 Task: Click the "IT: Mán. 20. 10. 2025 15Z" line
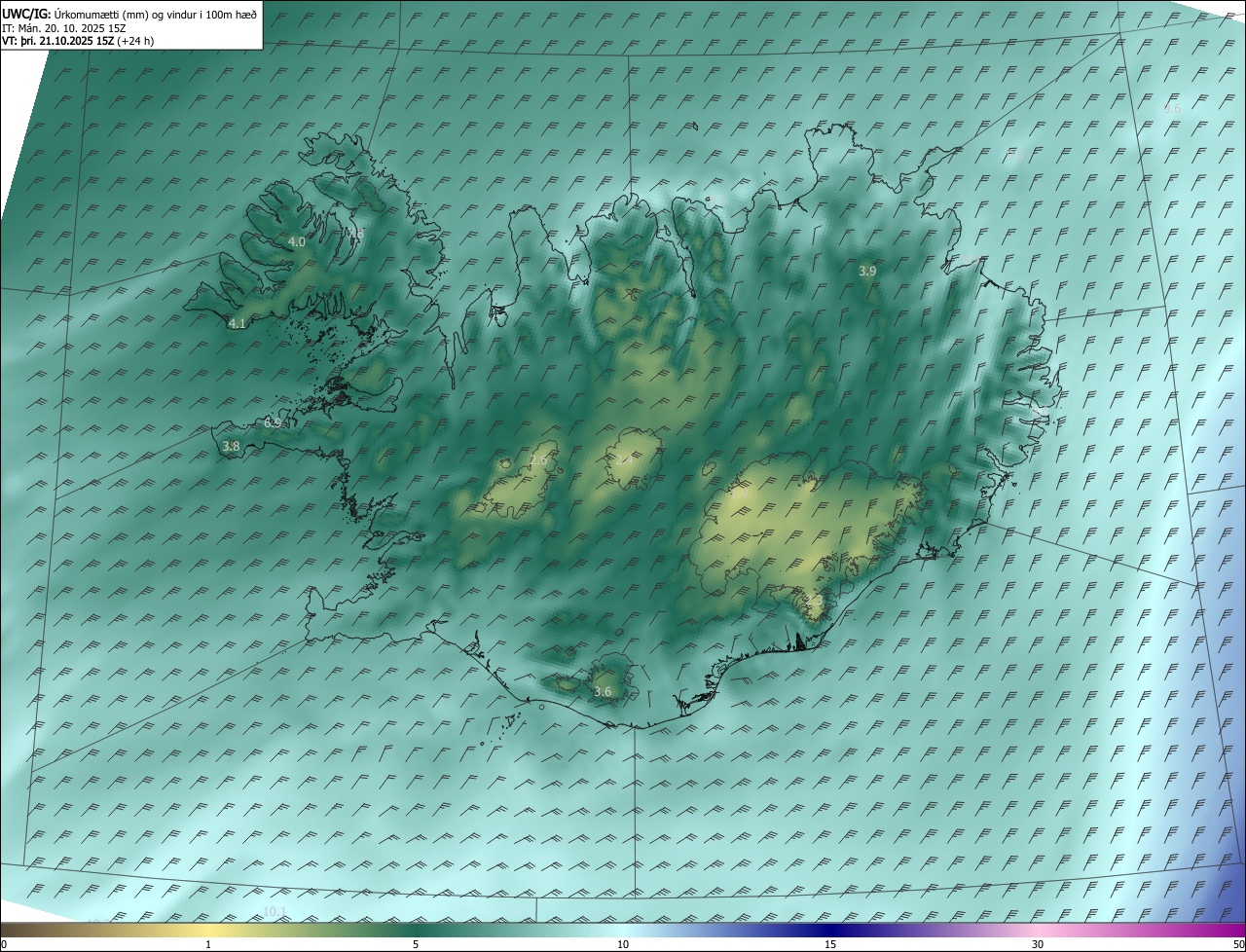pos(63,27)
